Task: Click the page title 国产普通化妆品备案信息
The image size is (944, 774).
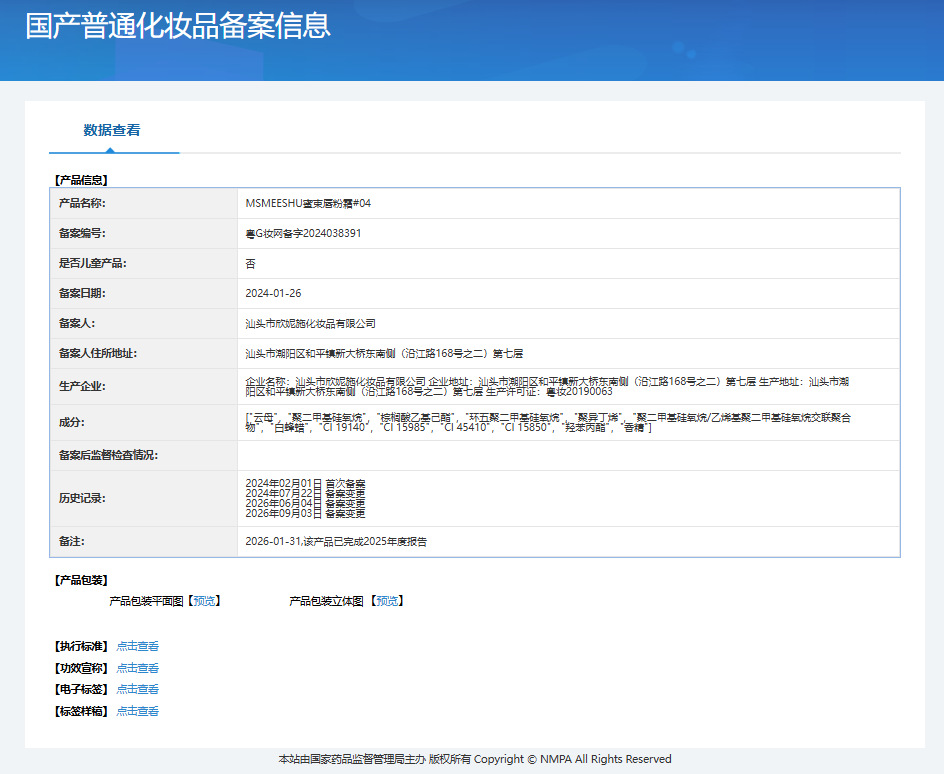Action: click(178, 26)
